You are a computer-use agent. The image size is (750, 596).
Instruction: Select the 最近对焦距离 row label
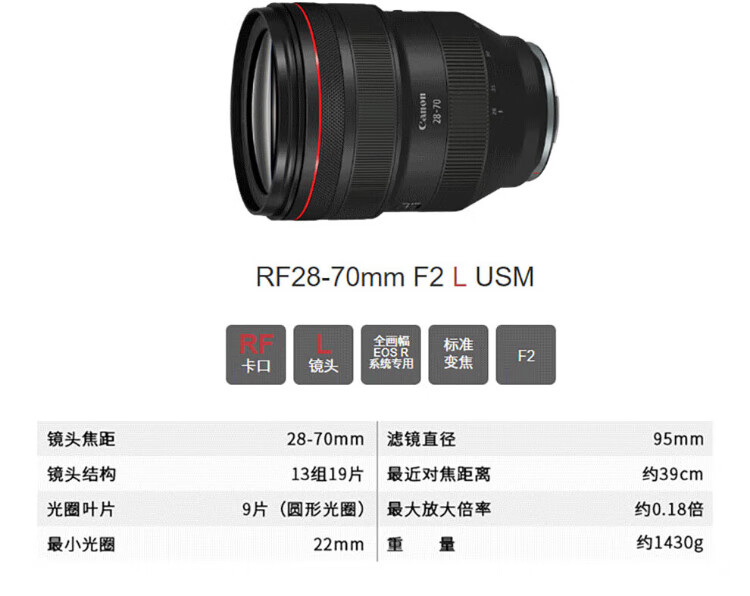[439, 475]
